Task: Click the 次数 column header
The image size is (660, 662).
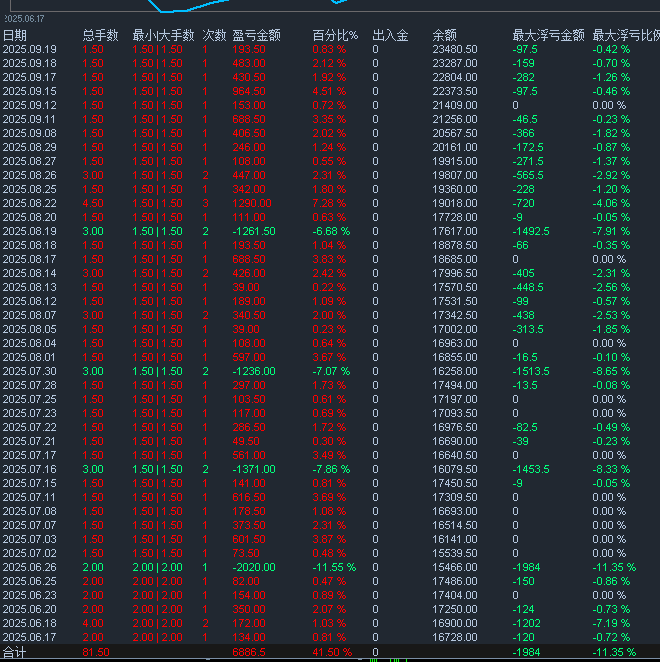Action: (x=214, y=35)
